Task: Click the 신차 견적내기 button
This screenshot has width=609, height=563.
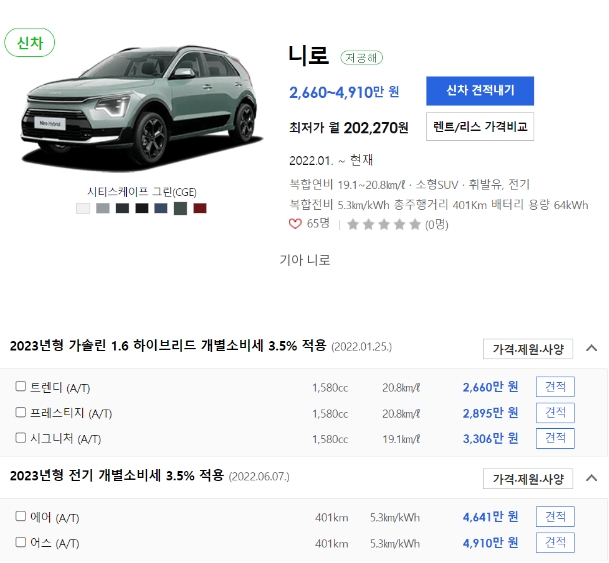Action: pos(480,91)
